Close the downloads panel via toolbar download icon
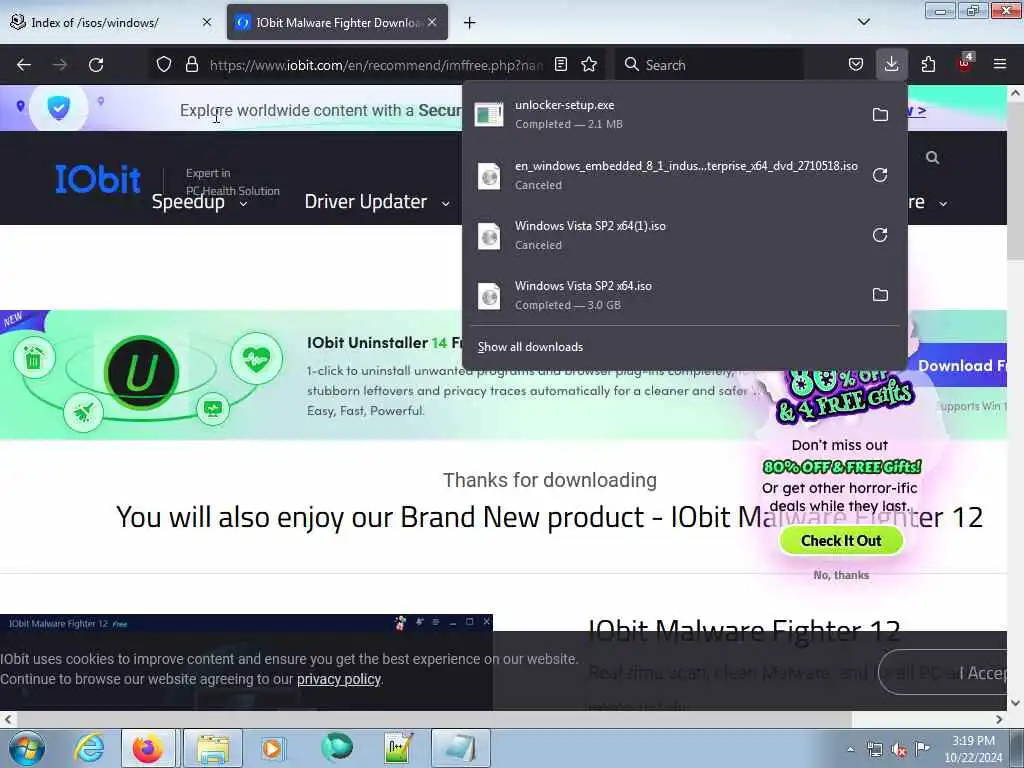1024x768 pixels. point(891,65)
